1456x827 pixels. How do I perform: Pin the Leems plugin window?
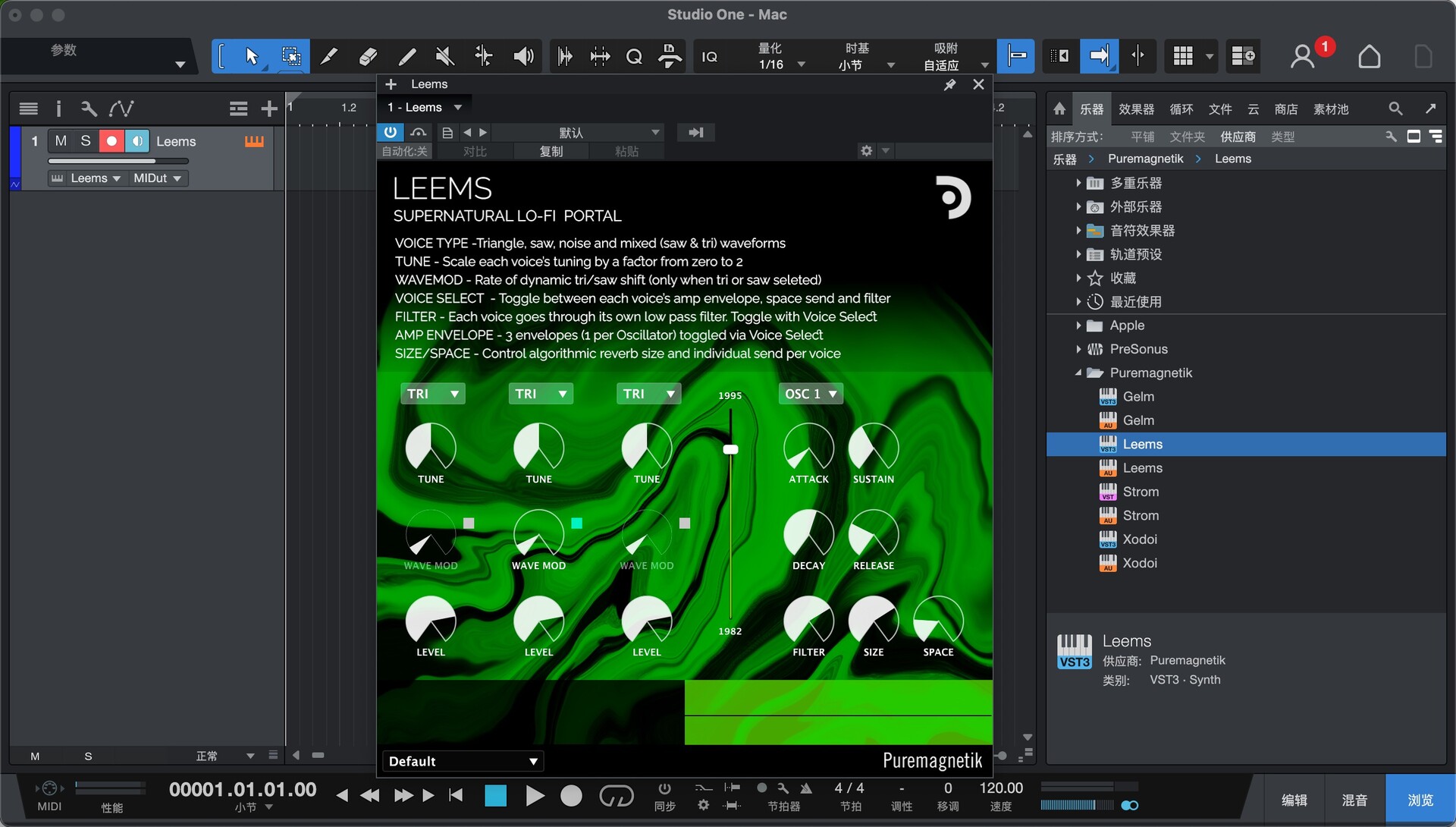(x=949, y=84)
